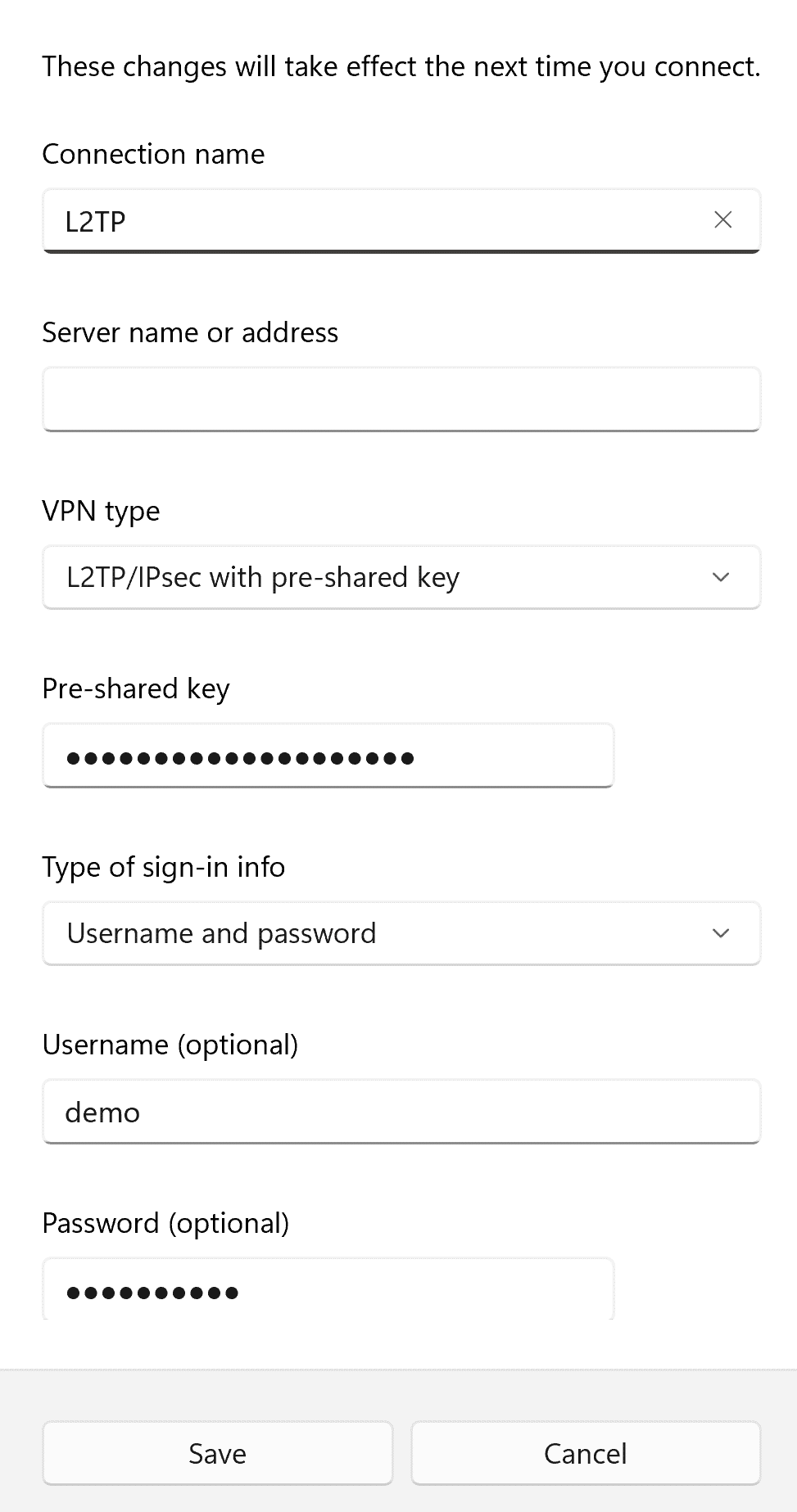This screenshot has width=797, height=1512.
Task: Click into the Pre-shared key field
Action: tap(328, 756)
